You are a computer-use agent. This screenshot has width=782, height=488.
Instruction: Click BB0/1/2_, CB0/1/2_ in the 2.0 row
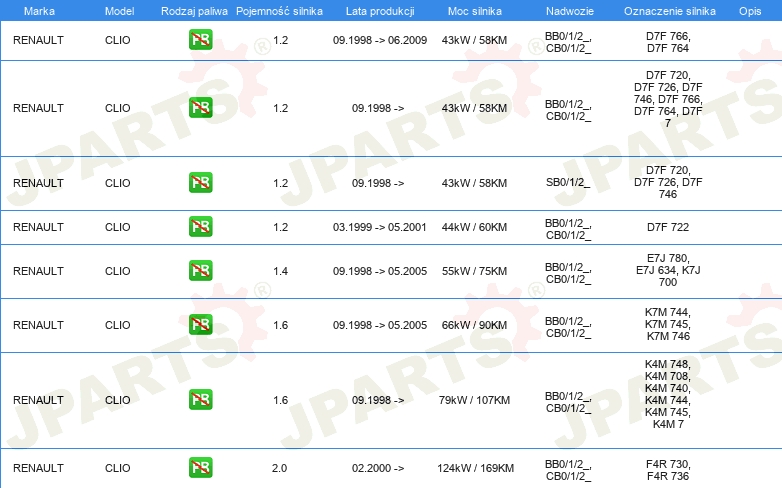(568, 470)
